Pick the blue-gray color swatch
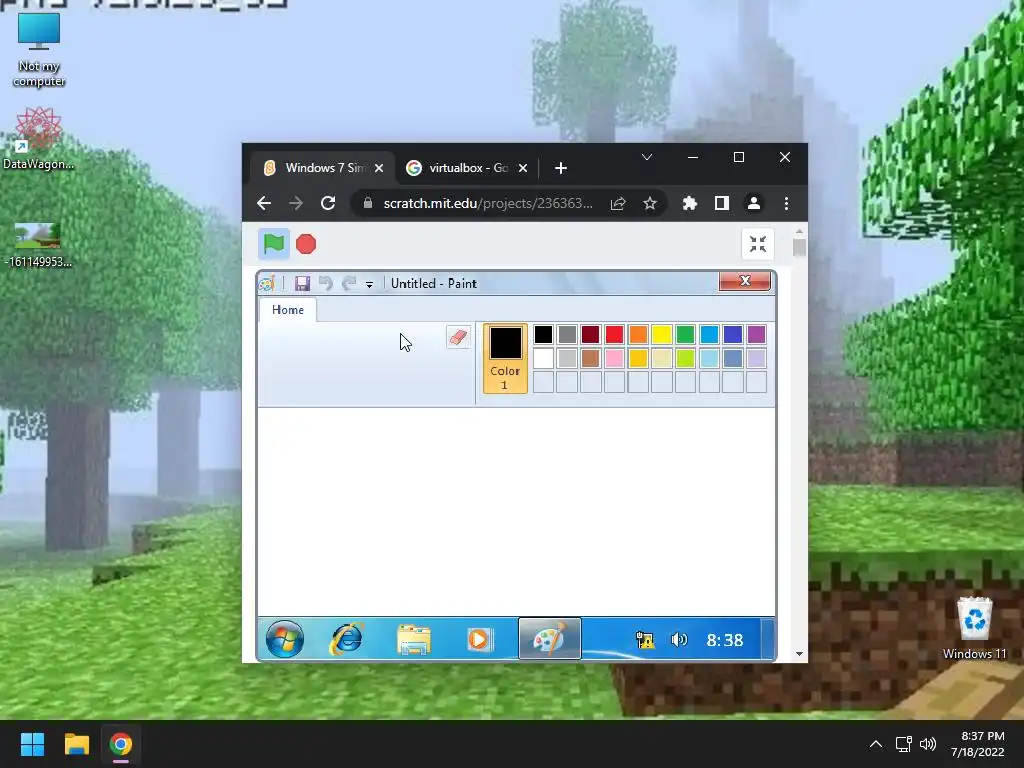This screenshot has height=768, width=1024. point(733,358)
